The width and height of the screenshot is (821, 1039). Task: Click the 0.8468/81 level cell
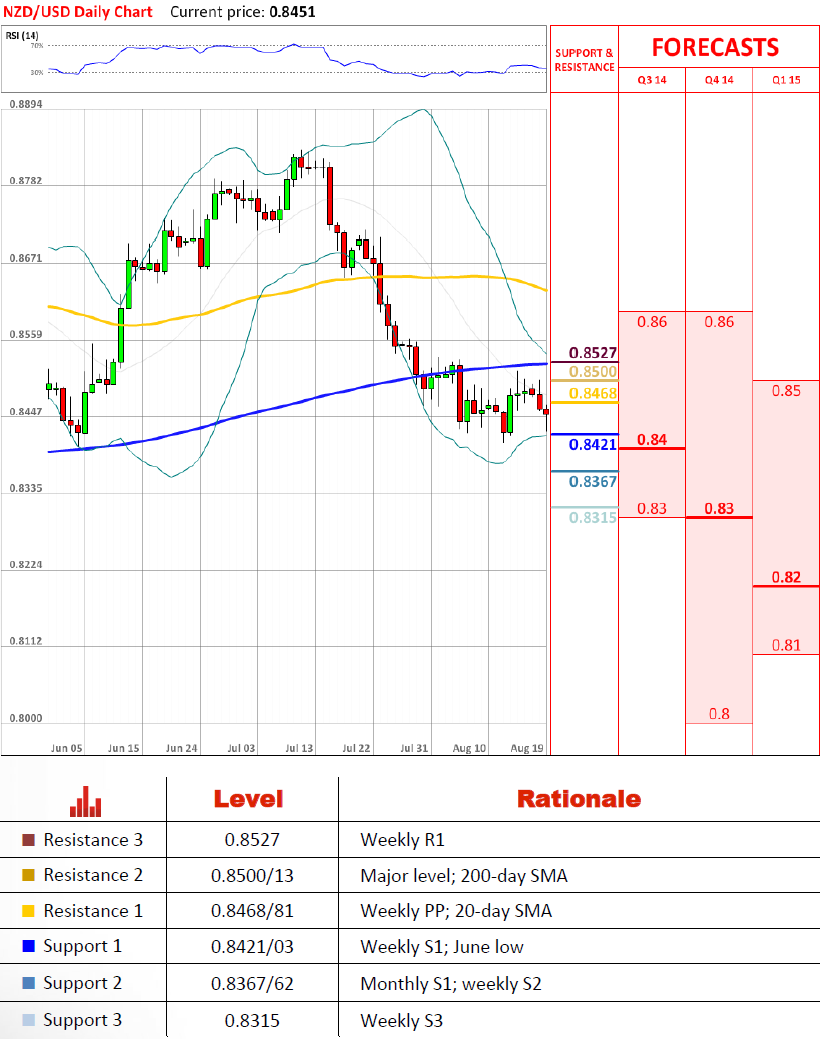[252, 911]
